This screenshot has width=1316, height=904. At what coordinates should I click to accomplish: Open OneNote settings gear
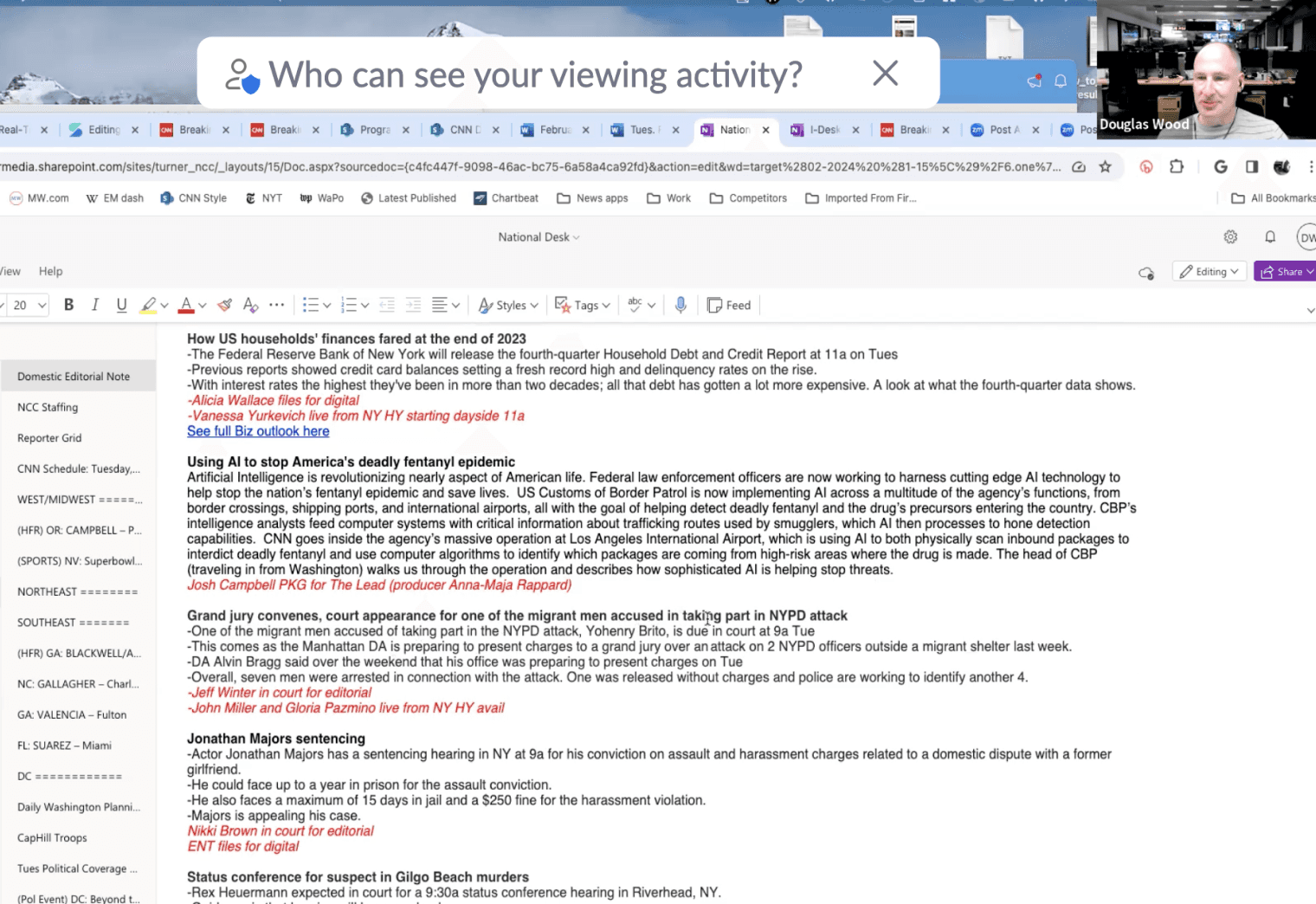(x=1230, y=236)
